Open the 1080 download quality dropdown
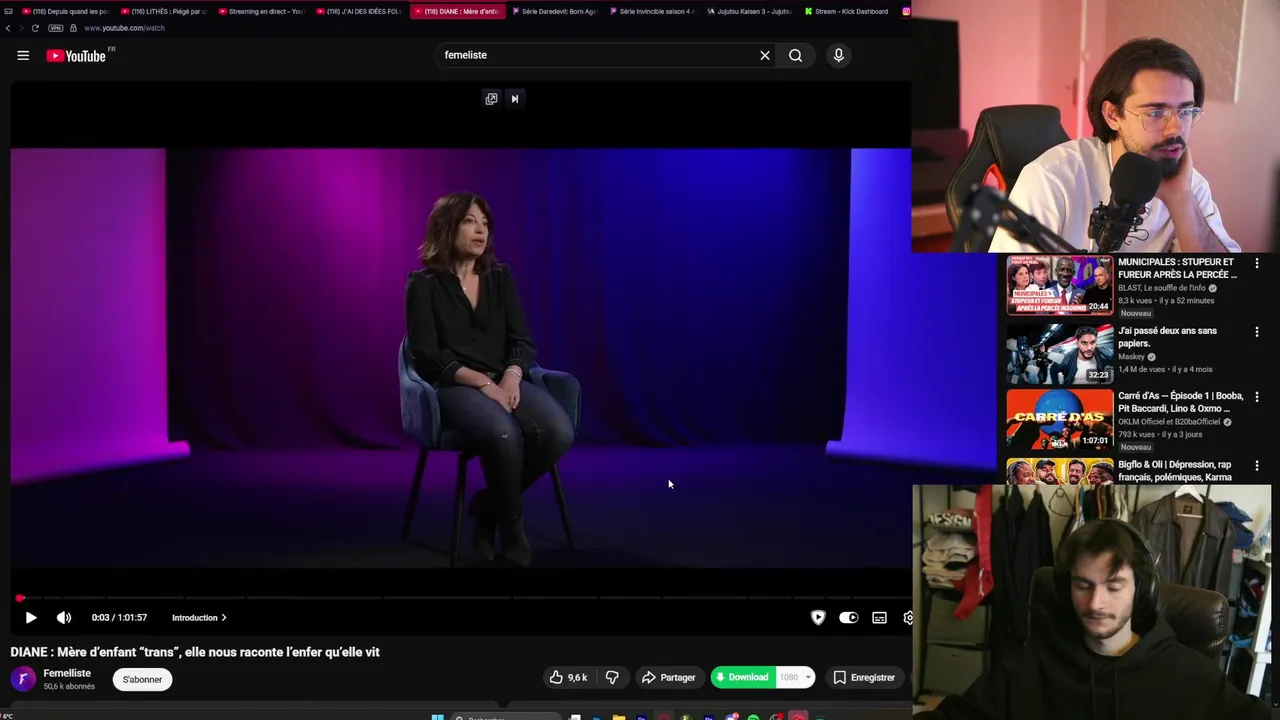The height and width of the screenshot is (720, 1280). click(795, 677)
